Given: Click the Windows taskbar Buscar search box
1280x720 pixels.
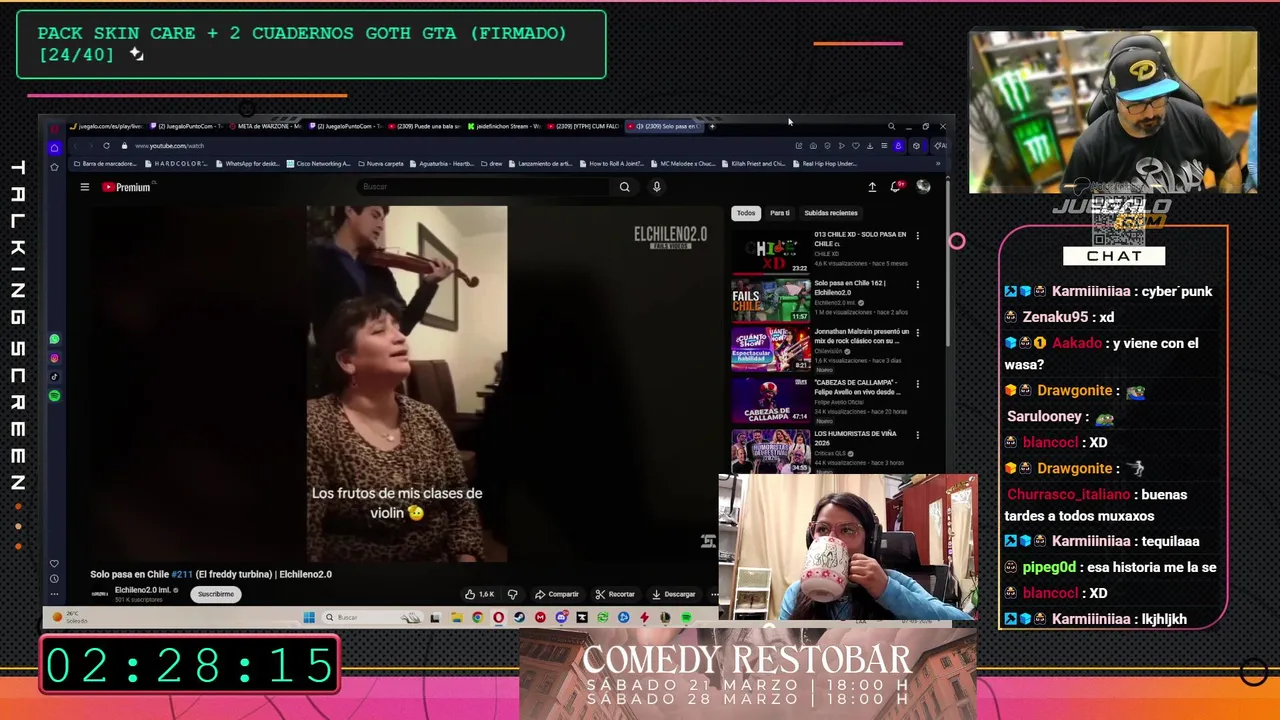Looking at the screenshot, I should [370, 618].
